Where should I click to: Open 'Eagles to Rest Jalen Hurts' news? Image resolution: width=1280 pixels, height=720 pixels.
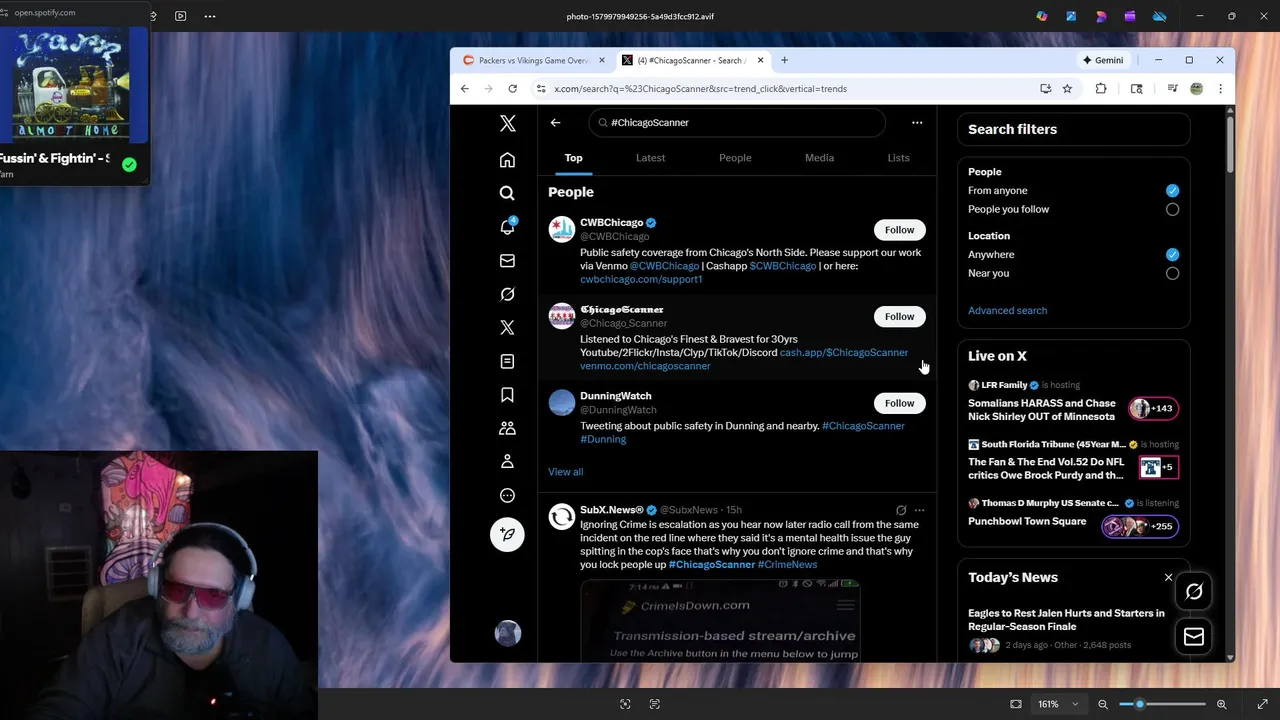point(1066,620)
